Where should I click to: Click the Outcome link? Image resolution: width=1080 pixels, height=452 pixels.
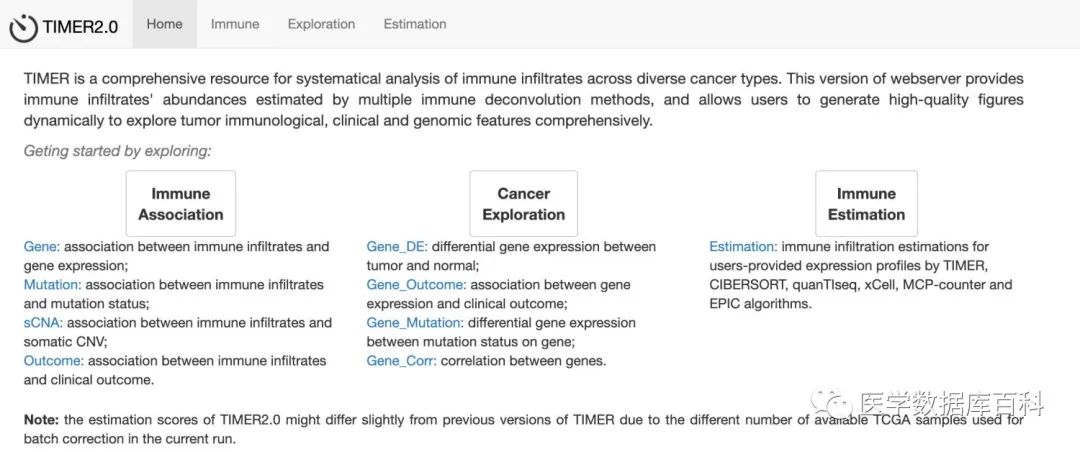click(x=50, y=360)
